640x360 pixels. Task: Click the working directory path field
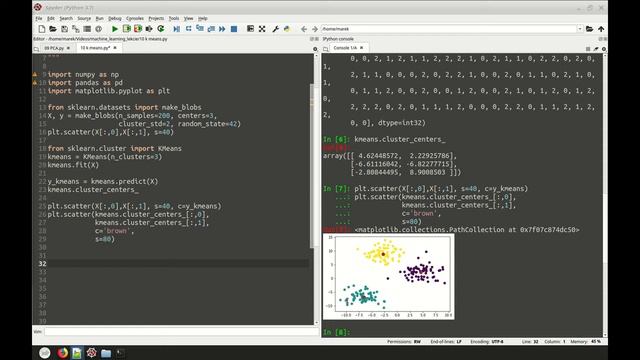(448, 29)
